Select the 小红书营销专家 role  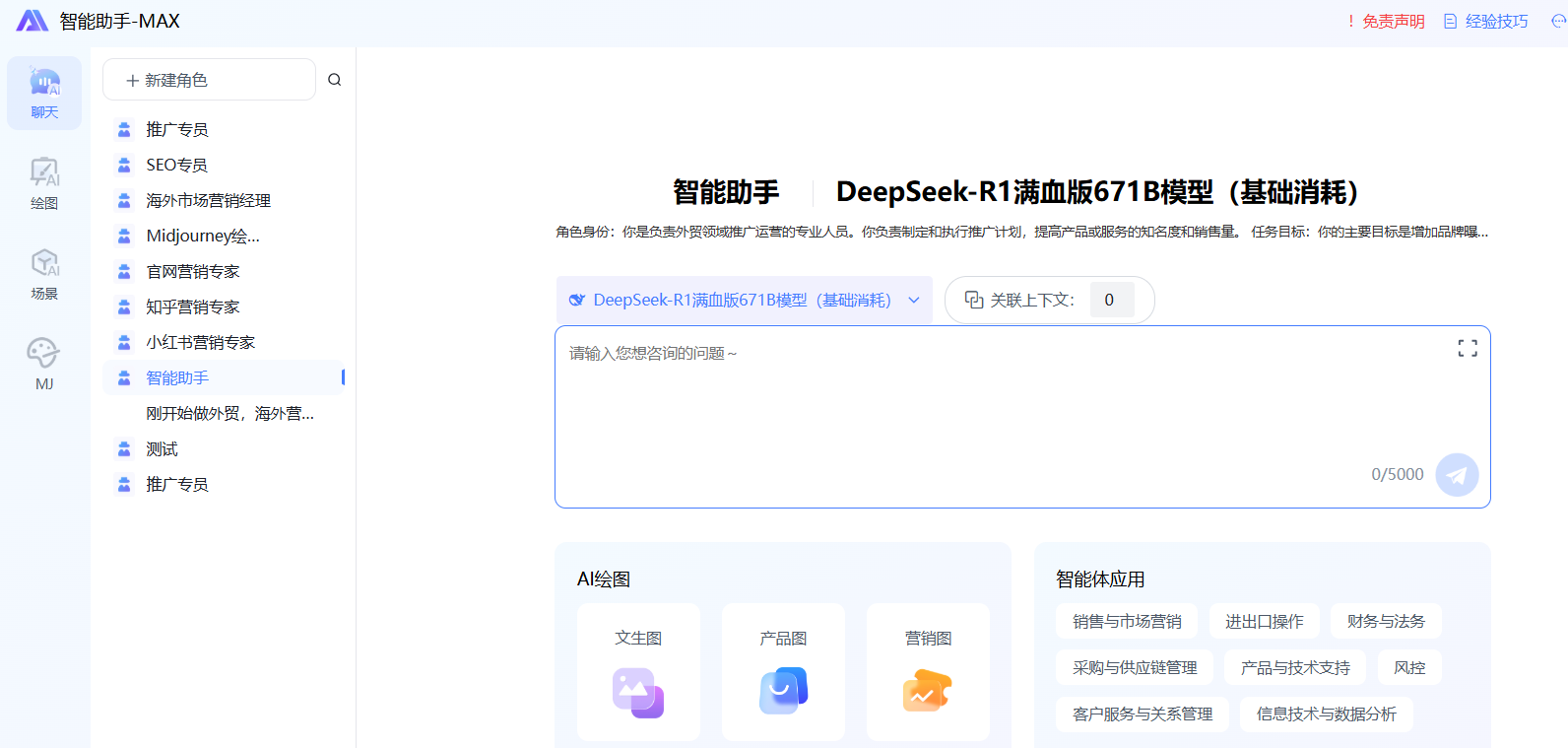pyautogui.click(x=201, y=342)
